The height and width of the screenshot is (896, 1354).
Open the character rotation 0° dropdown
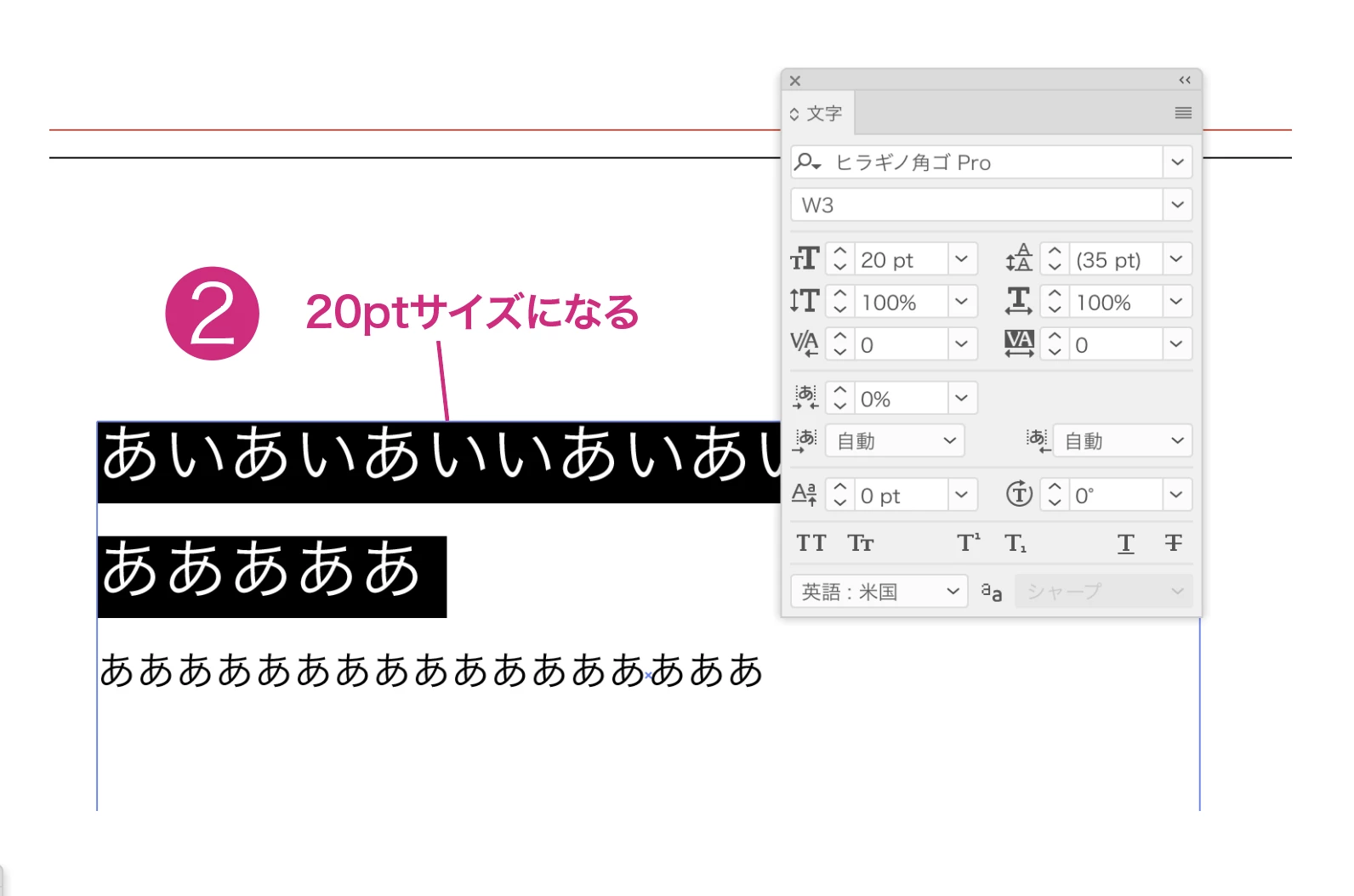(1176, 495)
